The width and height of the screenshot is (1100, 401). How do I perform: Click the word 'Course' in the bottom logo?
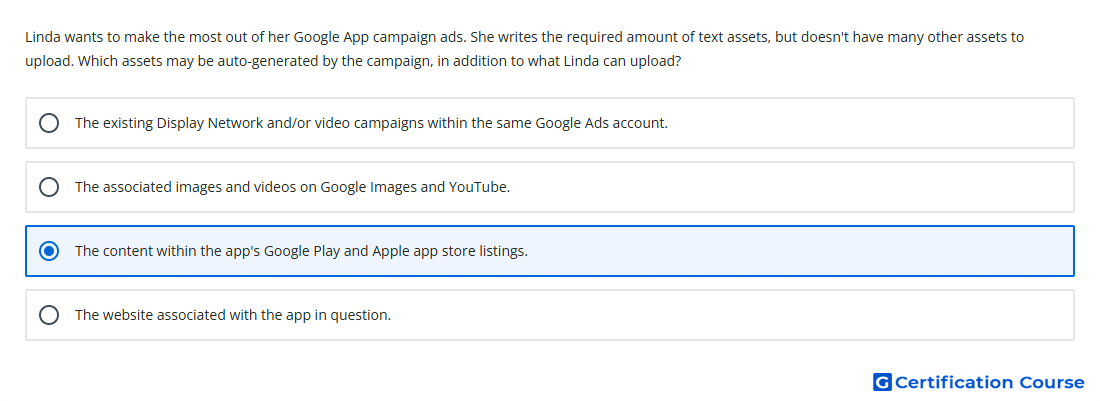click(1052, 382)
